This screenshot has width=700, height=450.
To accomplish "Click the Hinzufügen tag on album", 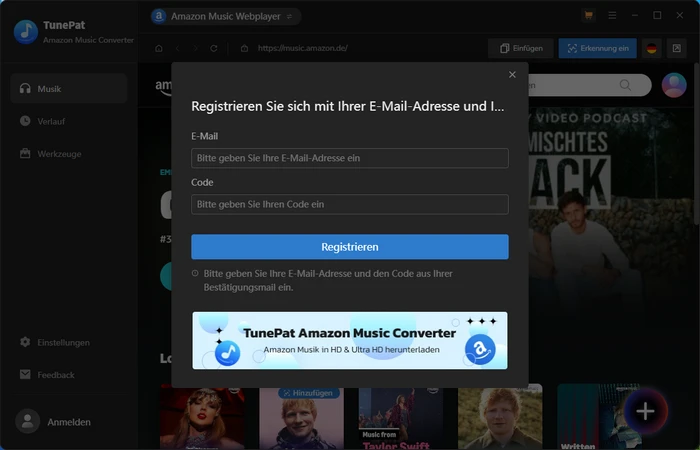I will (x=308, y=393).
